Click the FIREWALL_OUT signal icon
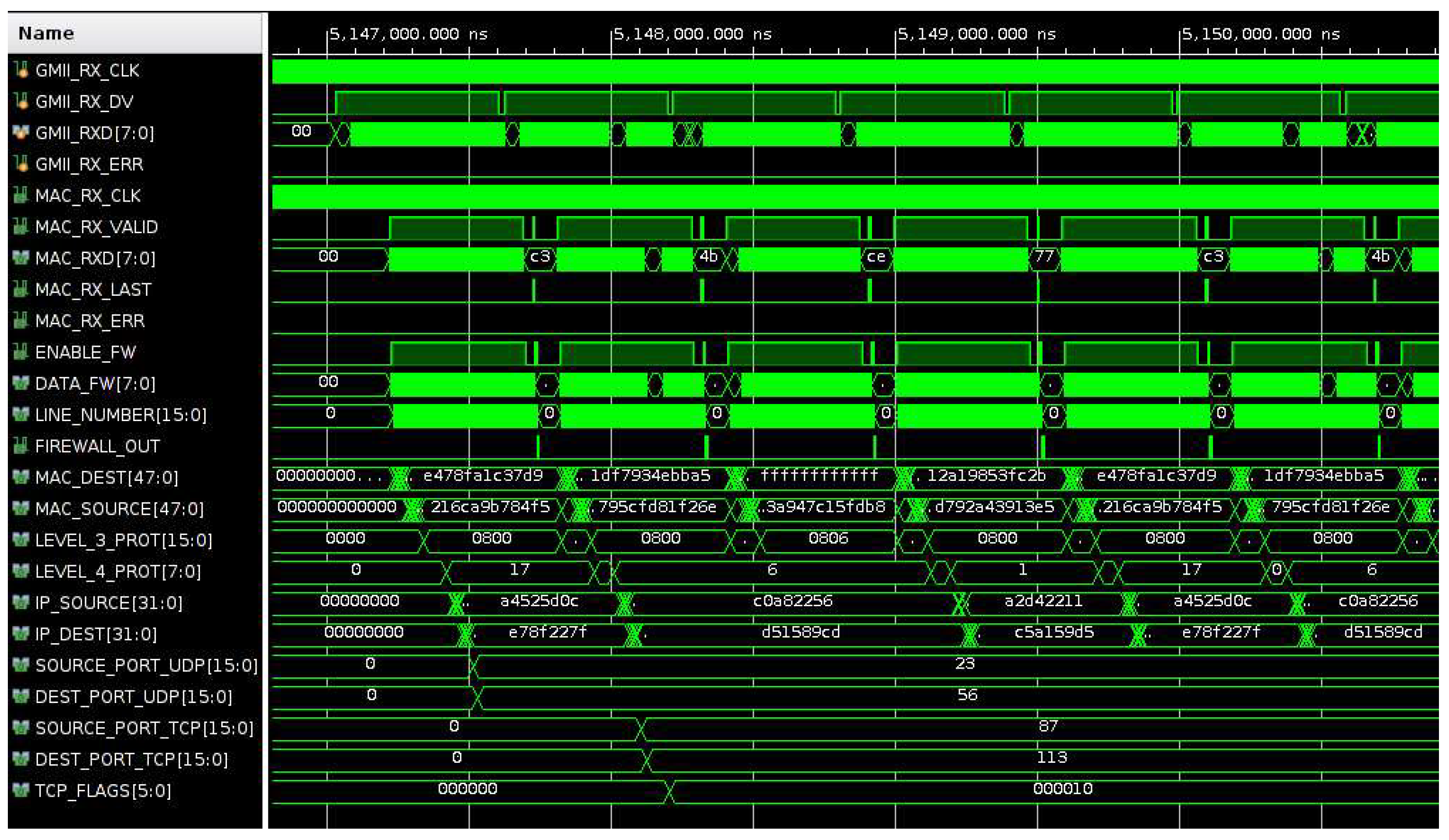 point(21,446)
